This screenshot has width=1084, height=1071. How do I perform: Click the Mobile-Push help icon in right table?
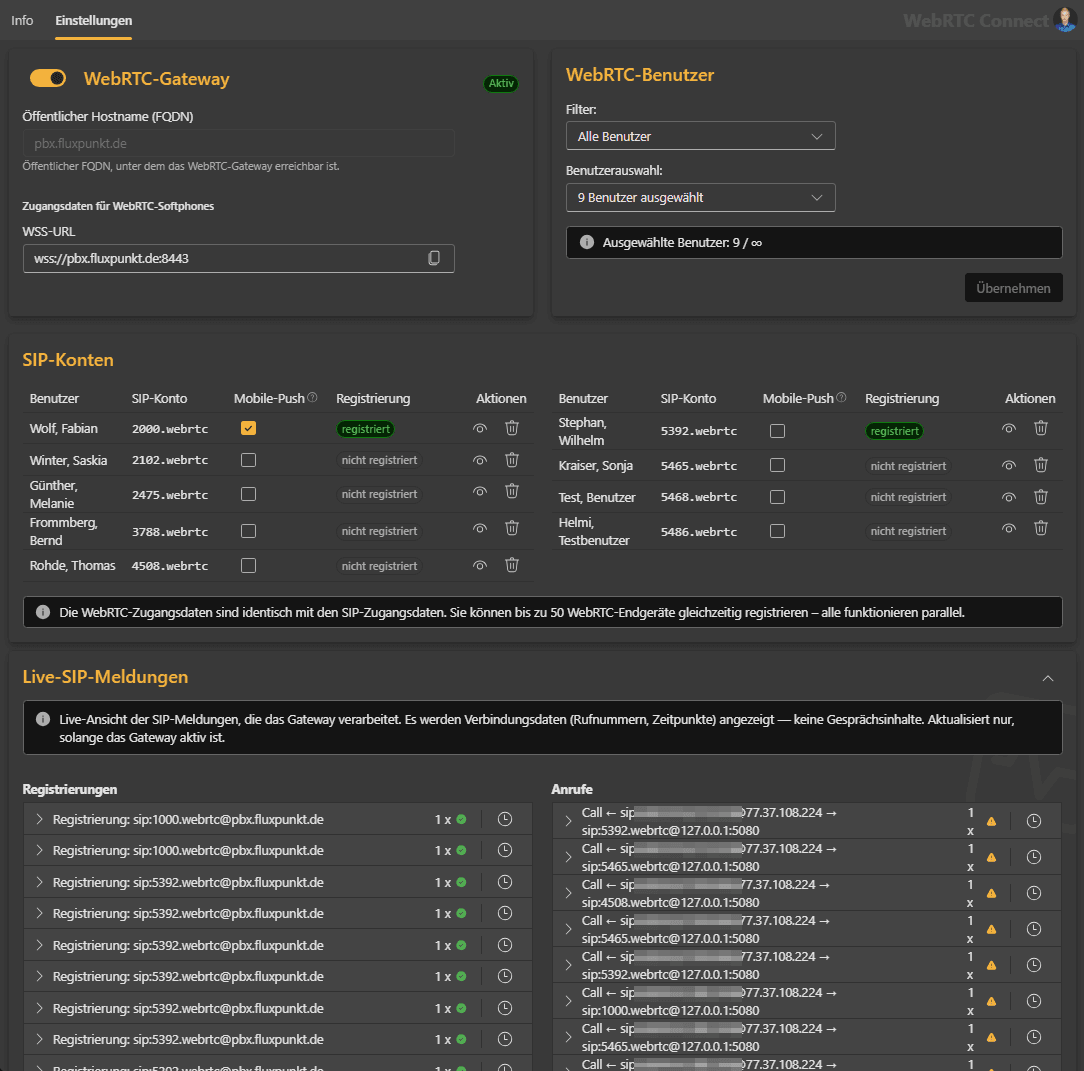tap(841, 397)
